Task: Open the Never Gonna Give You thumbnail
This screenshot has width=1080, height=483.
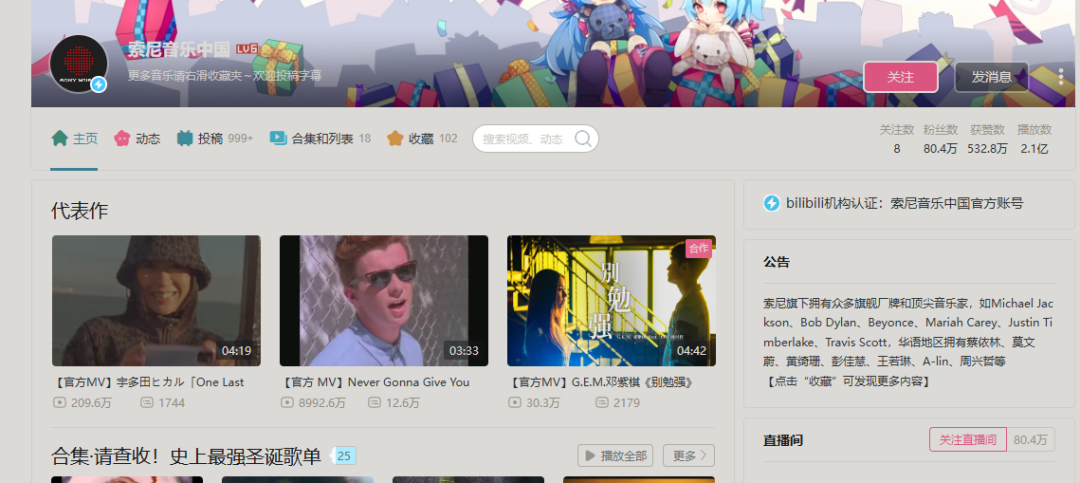Action: click(x=384, y=300)
